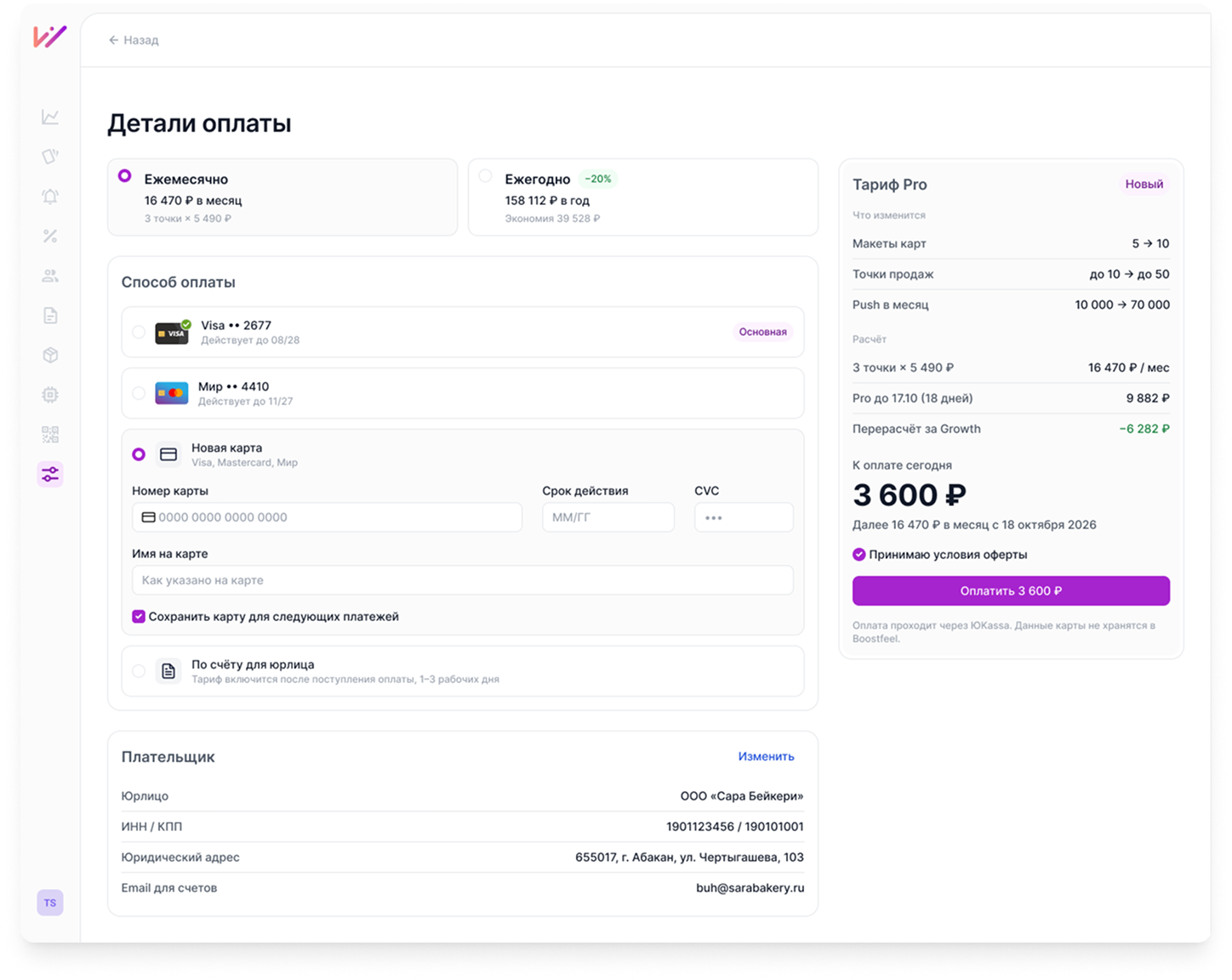Click the address 655017, г. Абакан

689,857
